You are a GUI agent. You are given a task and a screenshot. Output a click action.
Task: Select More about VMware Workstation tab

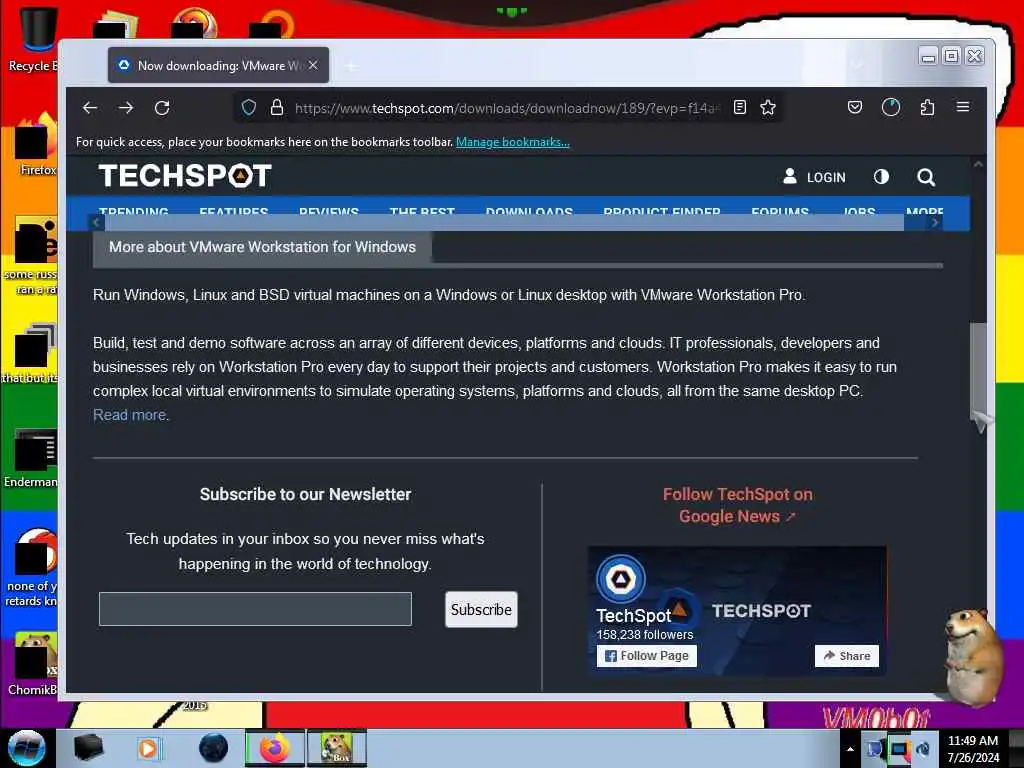[x=262, y=247]
